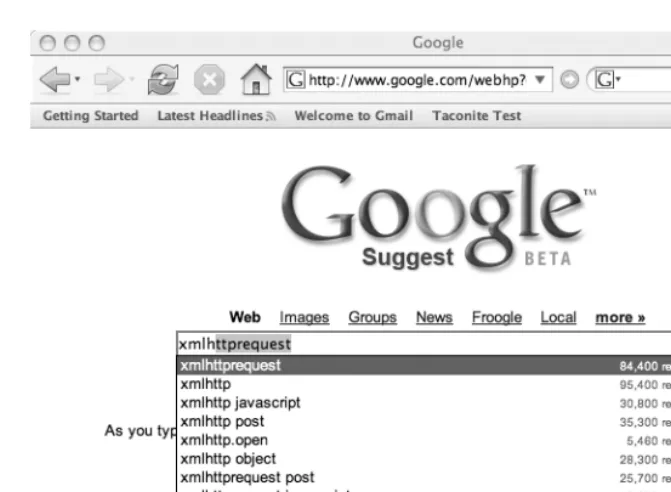This screenshot has width=671, height=492.
Task: Open the RSS feed icon next to Latest Headlines
Action: [x=270, y=116]
